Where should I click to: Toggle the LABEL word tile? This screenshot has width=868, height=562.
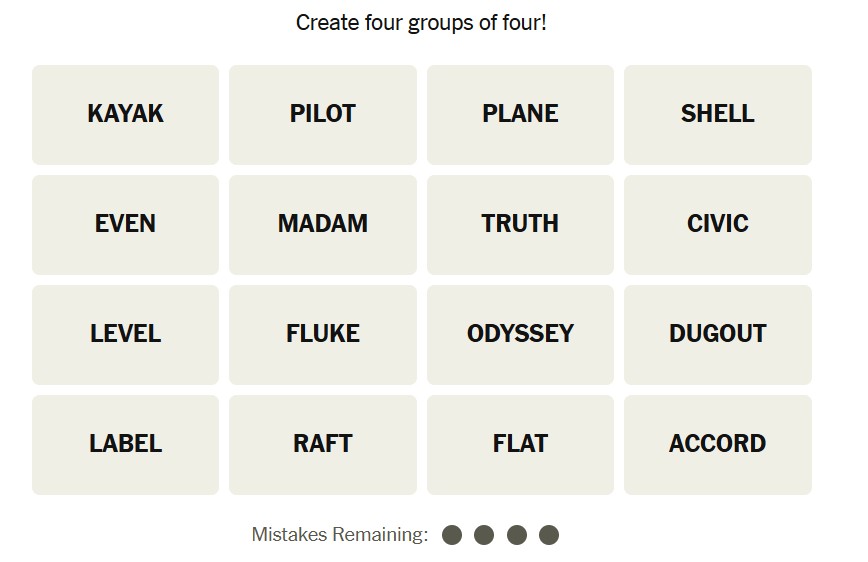pos(125,444)
